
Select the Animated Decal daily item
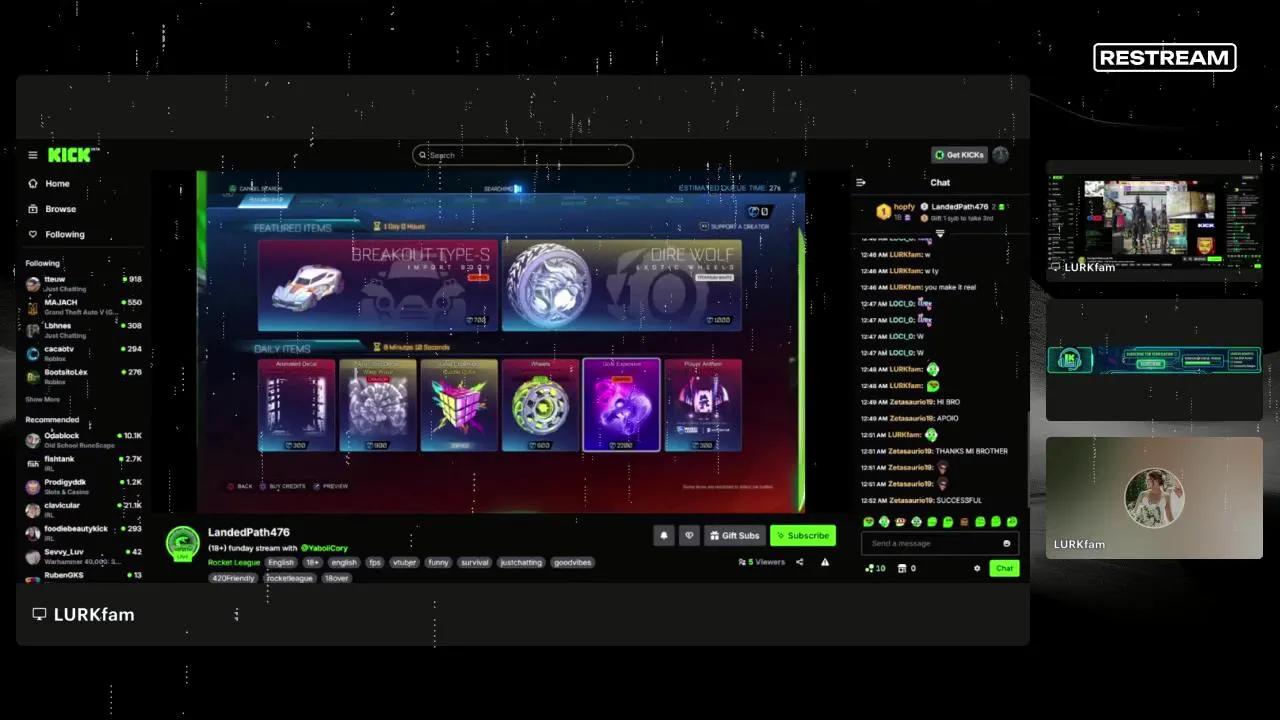(296, 405)
